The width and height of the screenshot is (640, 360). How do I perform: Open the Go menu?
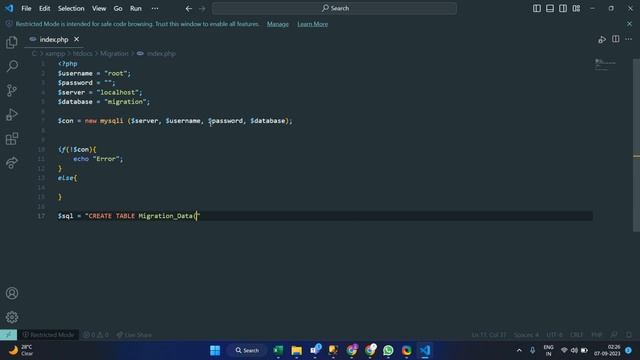[118, 8]
